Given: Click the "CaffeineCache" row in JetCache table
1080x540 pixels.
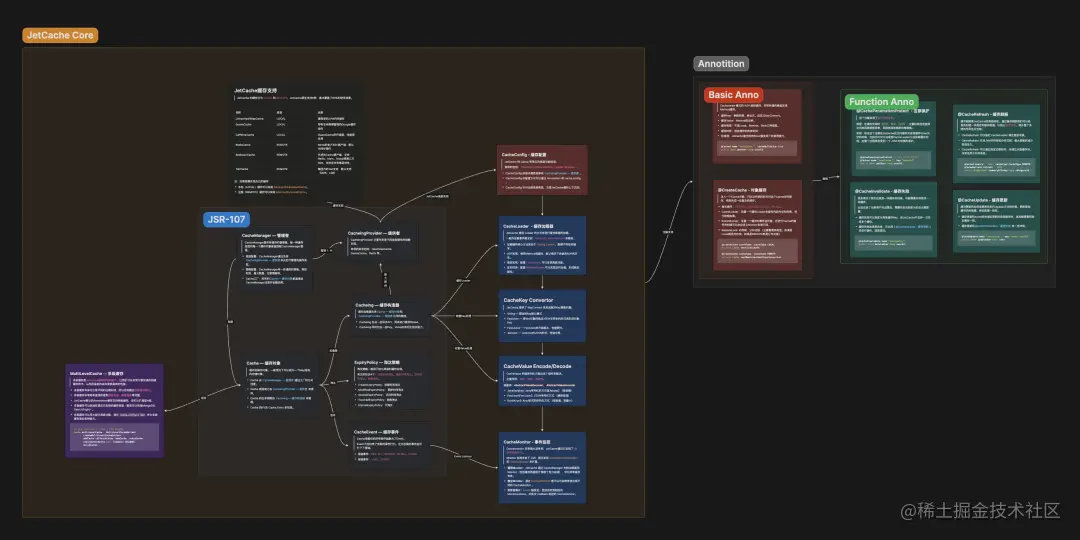Looking at the screenshot, I should (x=297, y=136).
